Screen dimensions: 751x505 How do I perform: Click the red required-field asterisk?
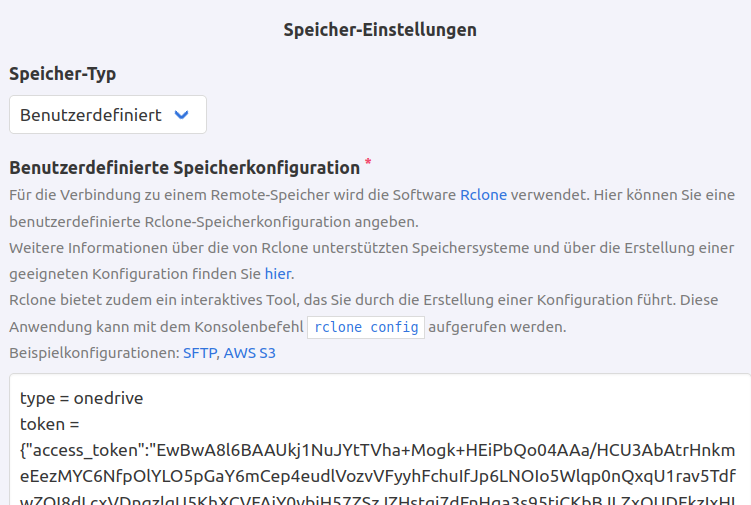tap(368, 162)
